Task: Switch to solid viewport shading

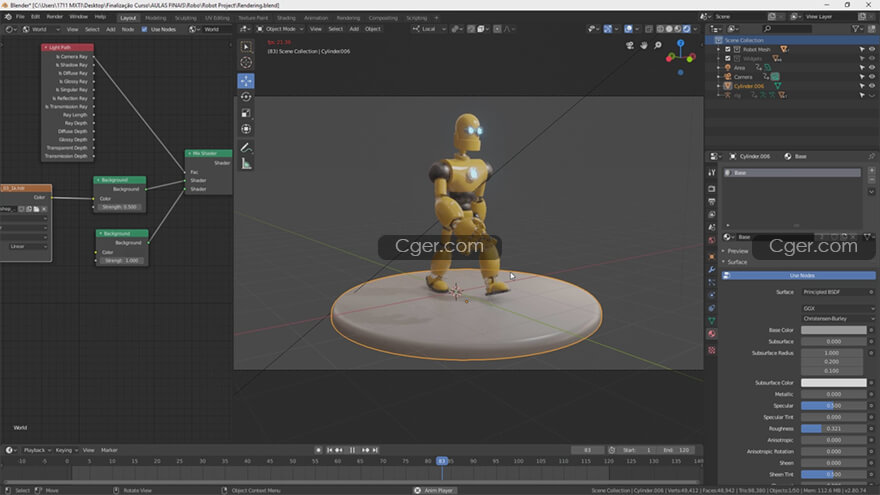Action: (x=669, y=29)
